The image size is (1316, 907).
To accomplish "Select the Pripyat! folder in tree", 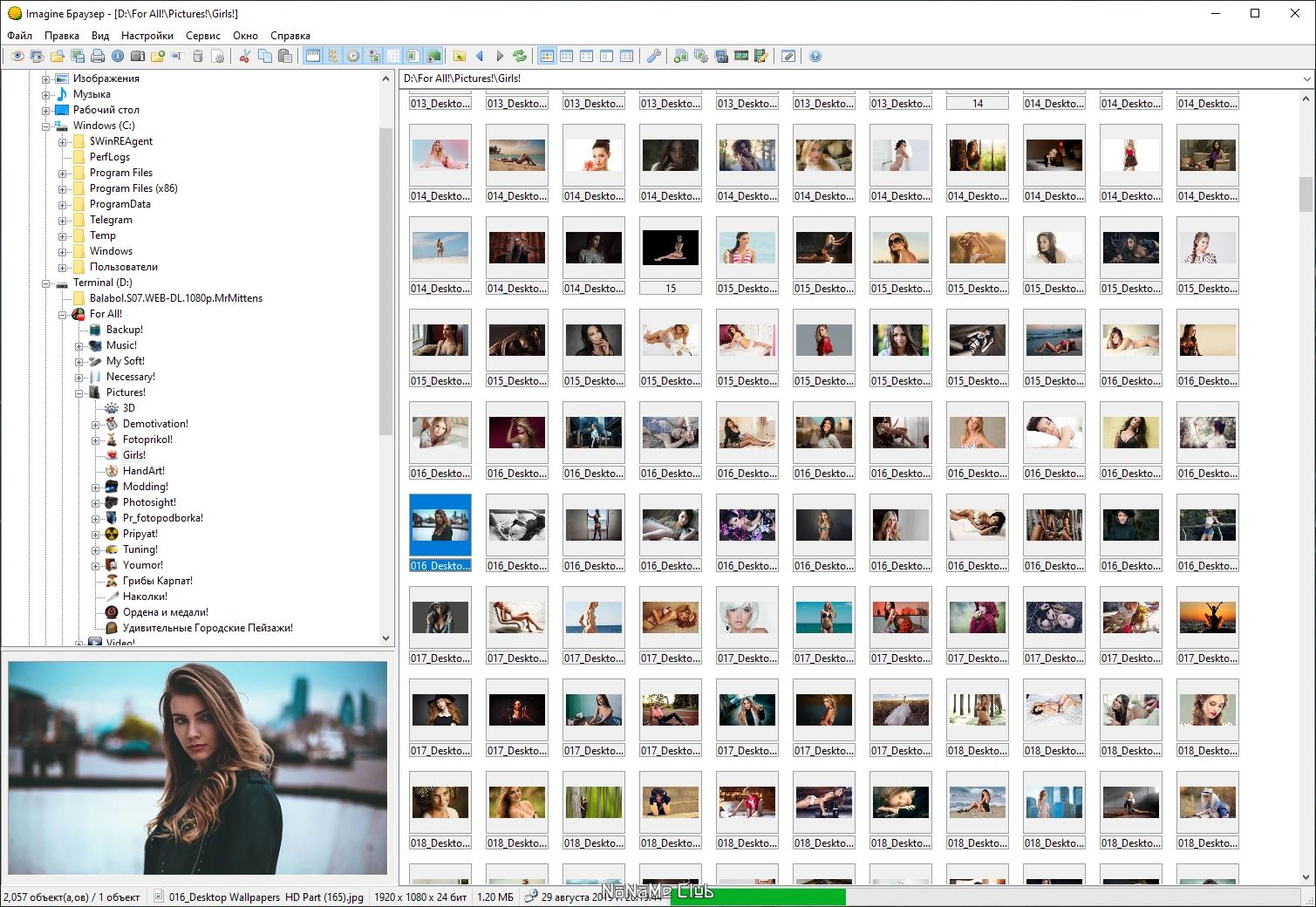I will point(140,534).
